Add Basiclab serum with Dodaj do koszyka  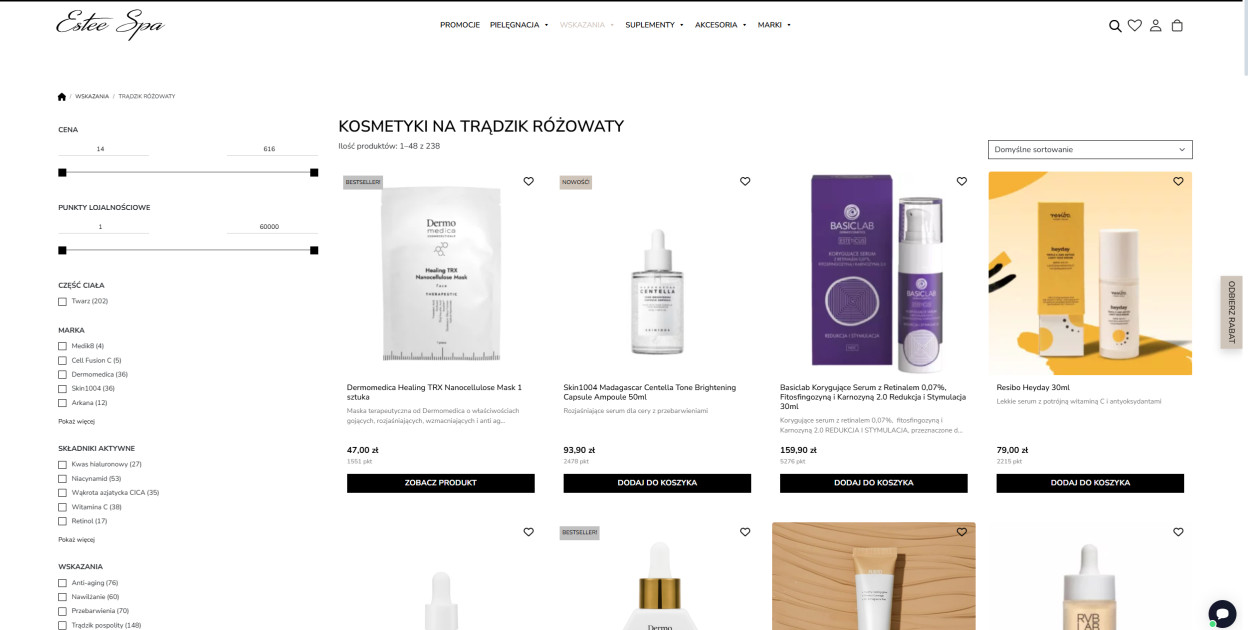[x=874, y=483]
